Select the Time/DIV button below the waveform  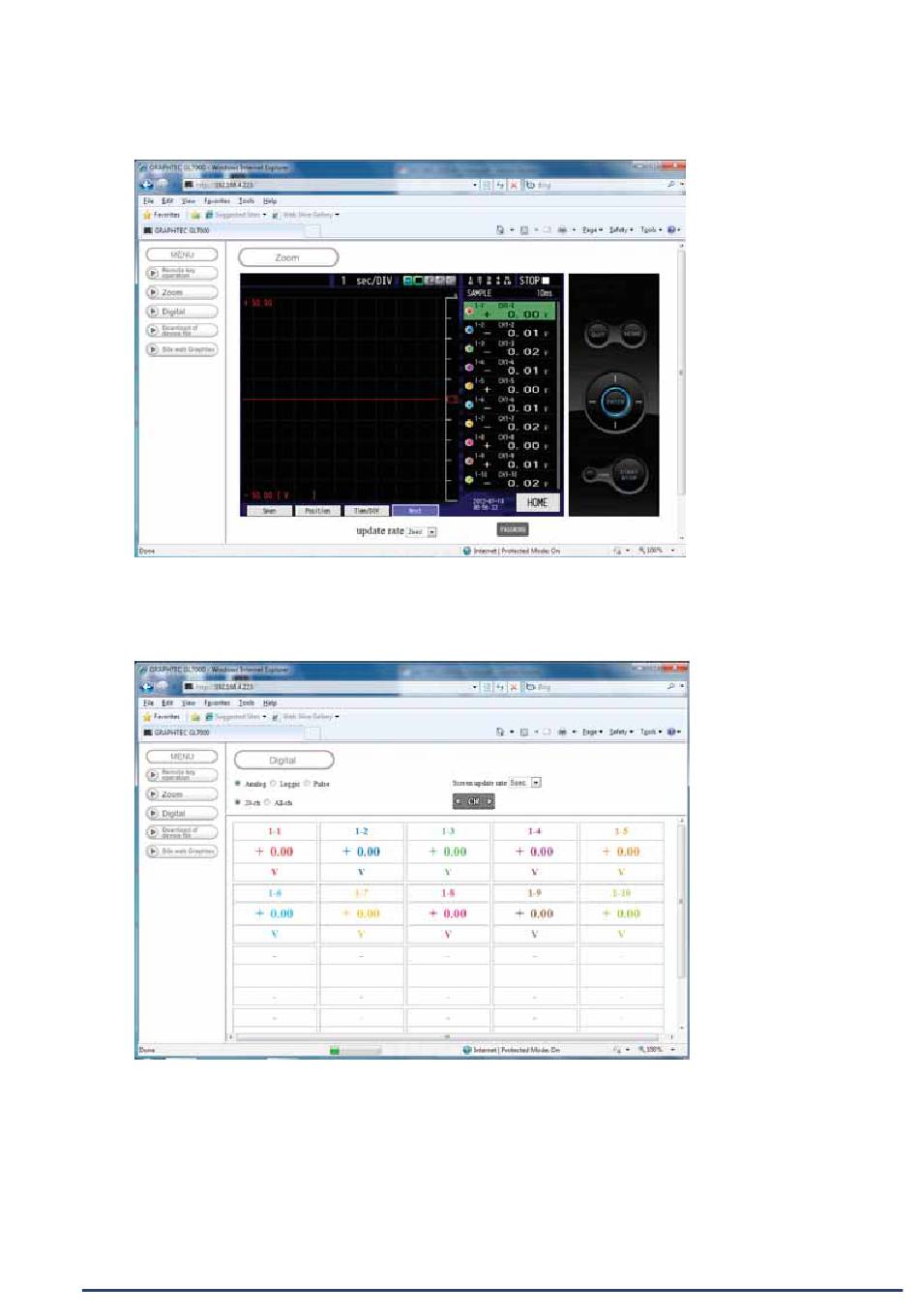point(366,511)
